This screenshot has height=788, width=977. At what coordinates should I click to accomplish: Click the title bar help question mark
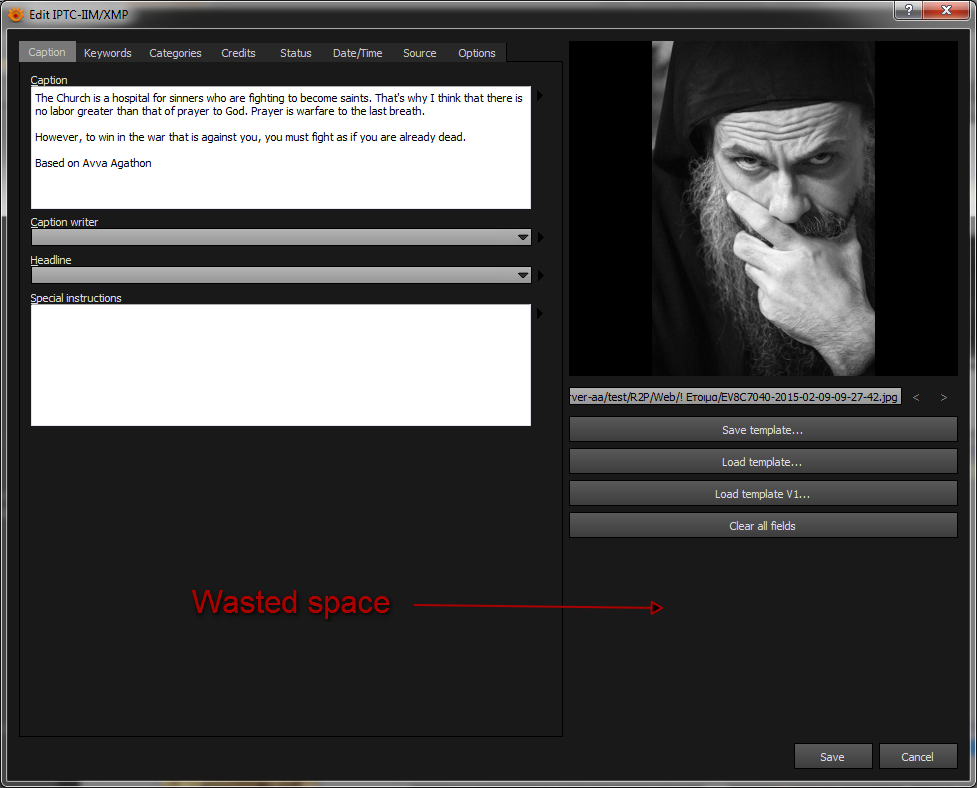click(908, 10)
